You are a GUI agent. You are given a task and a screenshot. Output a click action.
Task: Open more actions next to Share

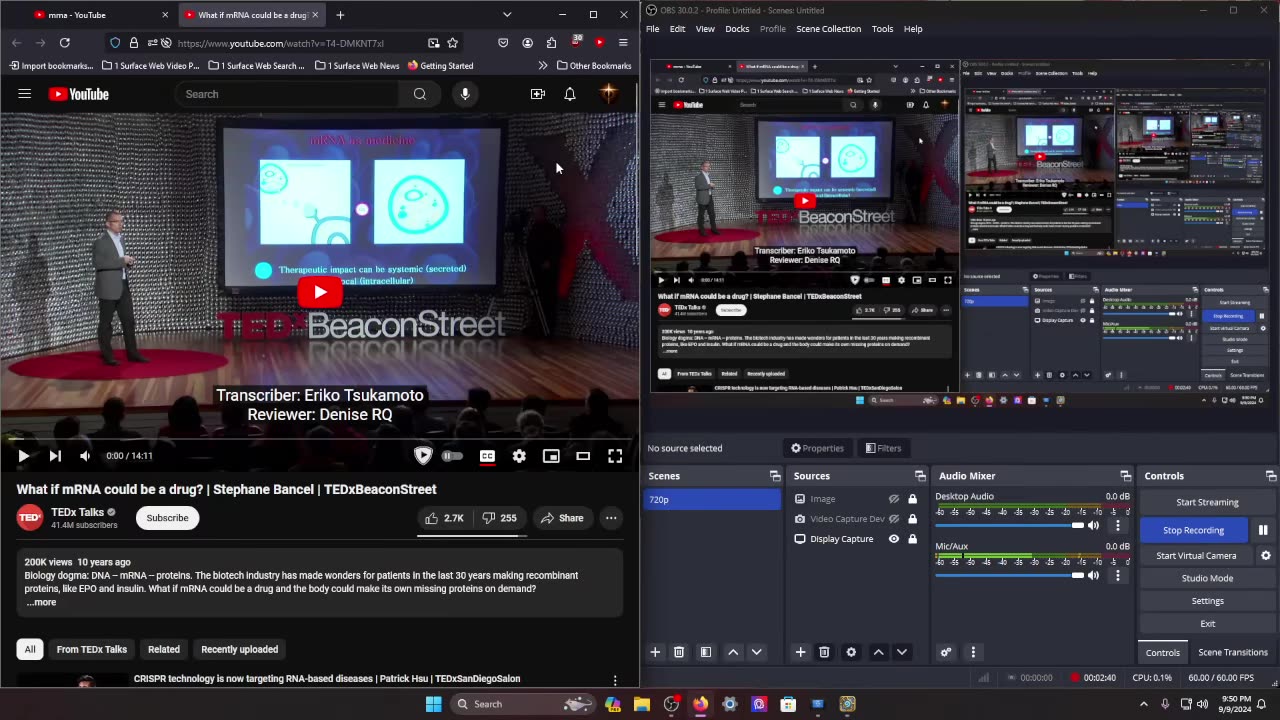pos(611,518)
